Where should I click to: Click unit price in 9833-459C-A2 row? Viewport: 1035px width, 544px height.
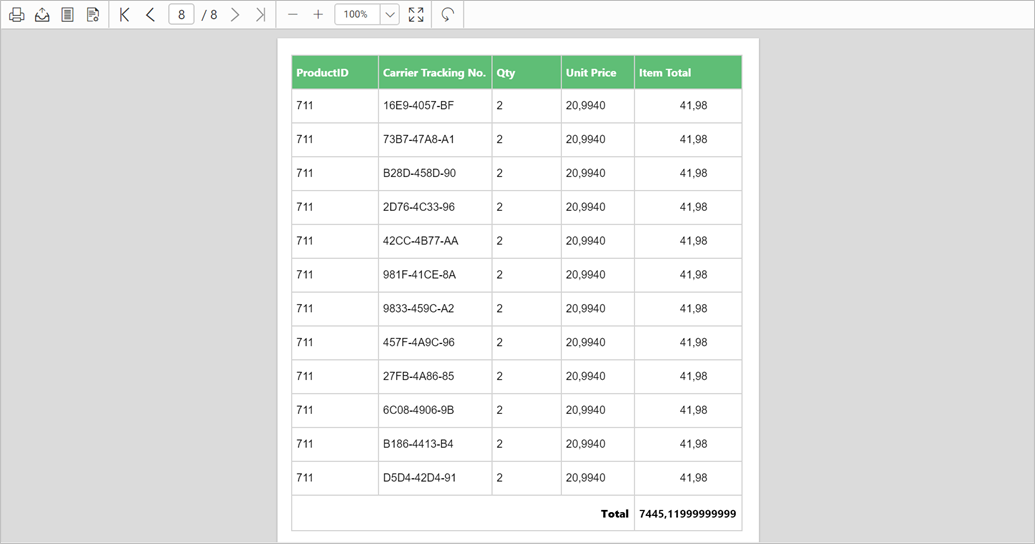tap(585, 308)
